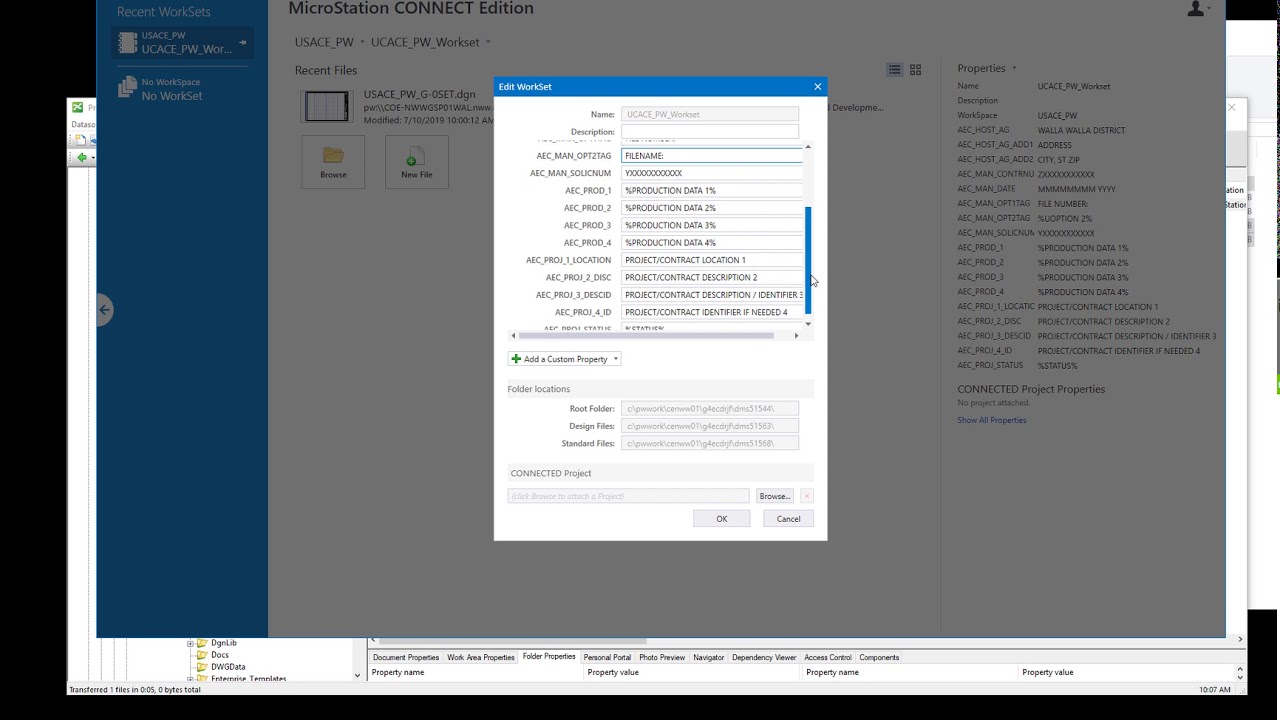The width and height of the screenshot is (1280, 720).
Task: Click the Show All Properties link
Action: click(x=992, y=420)
